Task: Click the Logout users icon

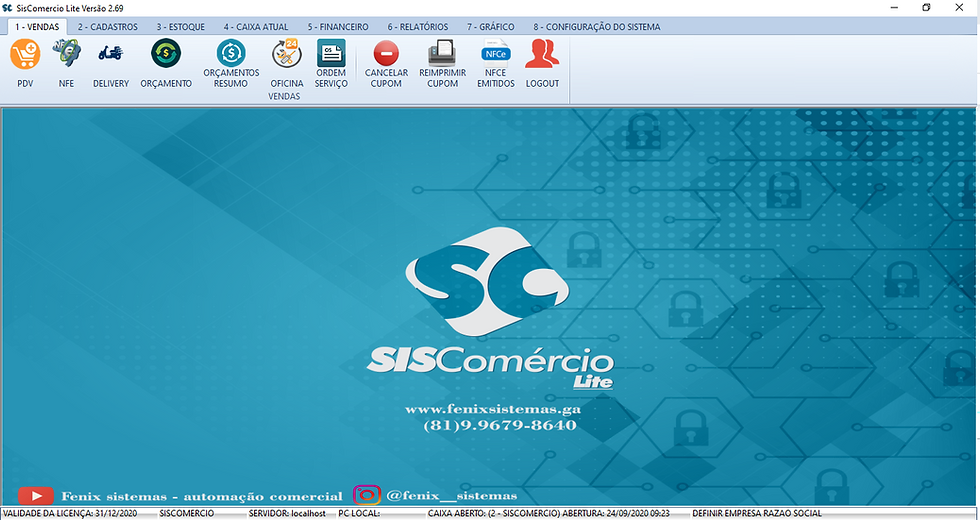Action: coord(542,54)
